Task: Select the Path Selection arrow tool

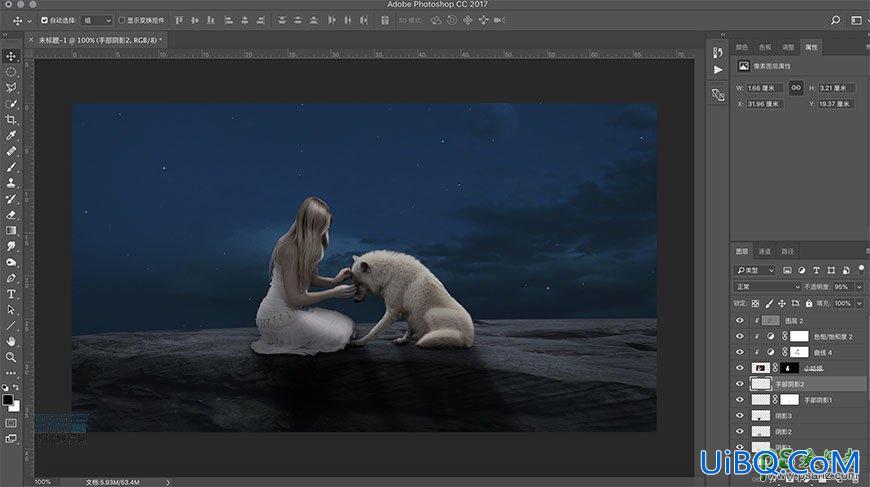Action: pyautogui.click(x=11, y=310)
